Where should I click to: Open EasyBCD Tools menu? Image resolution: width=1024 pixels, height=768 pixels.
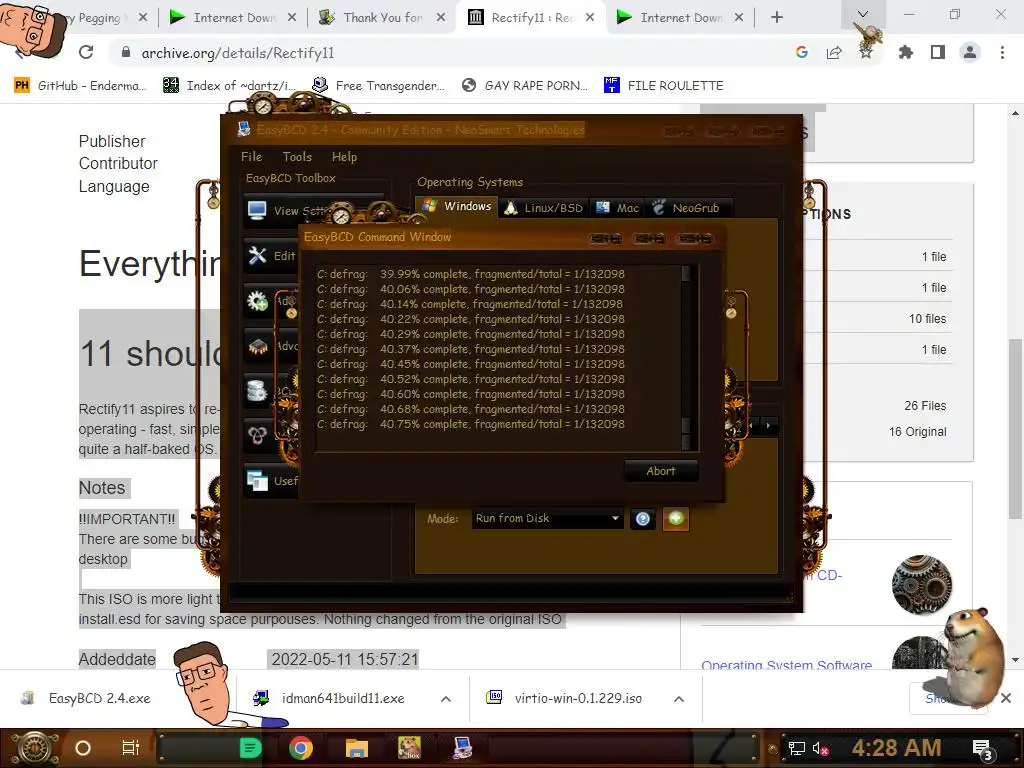coord(297,157)
